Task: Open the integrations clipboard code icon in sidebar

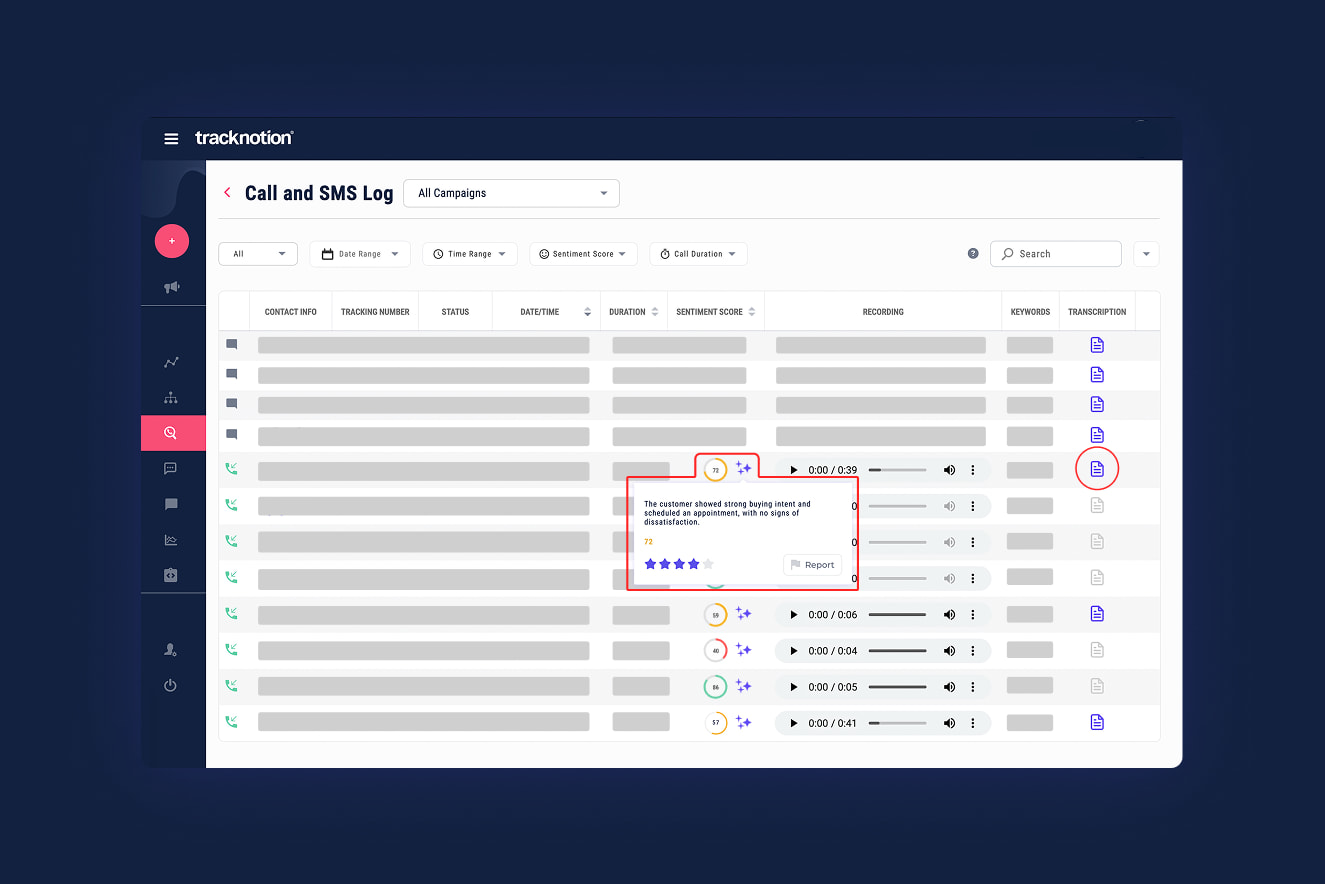Action: (171, 575)
